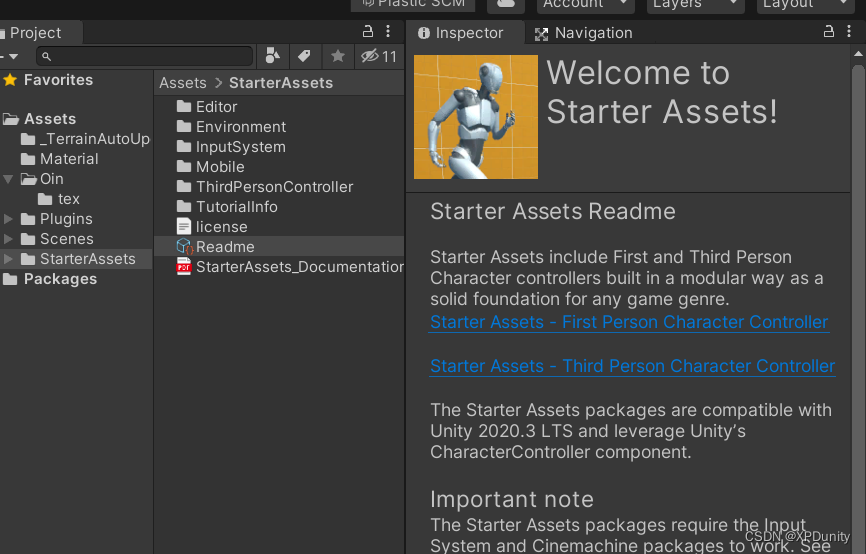Expand the Scenes folder arrow

[x=8, y=239]
